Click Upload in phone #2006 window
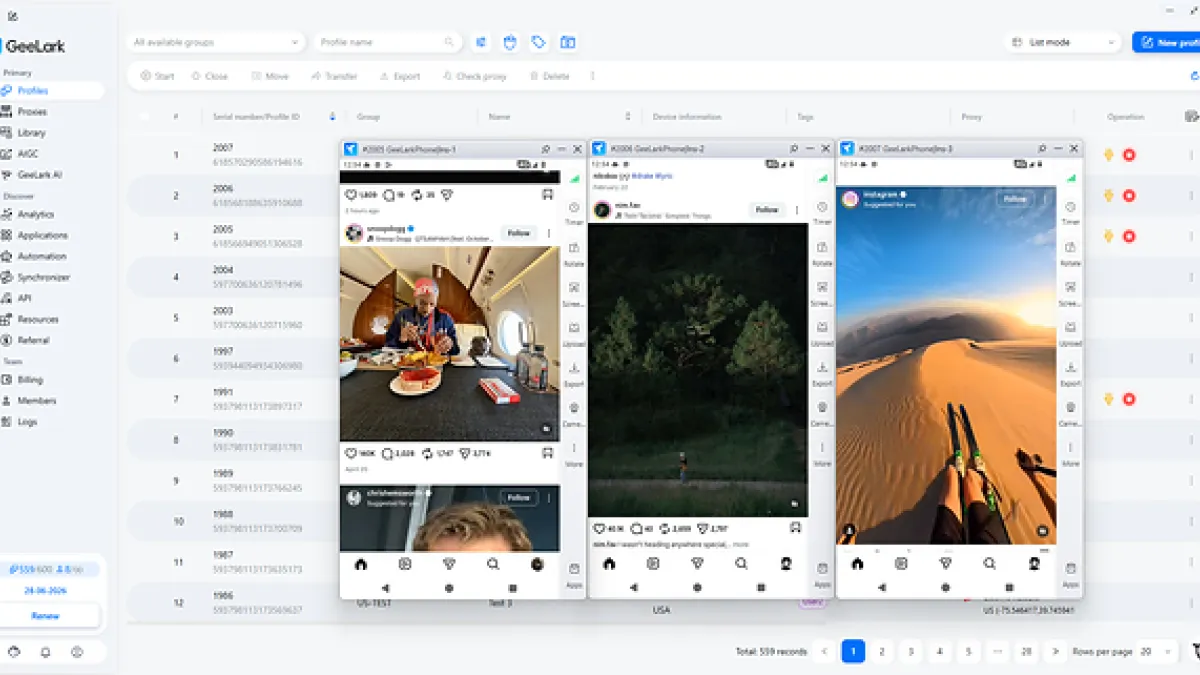This screenshot has width=1200, height=675. pyautogui.click(x=822, y=334)
